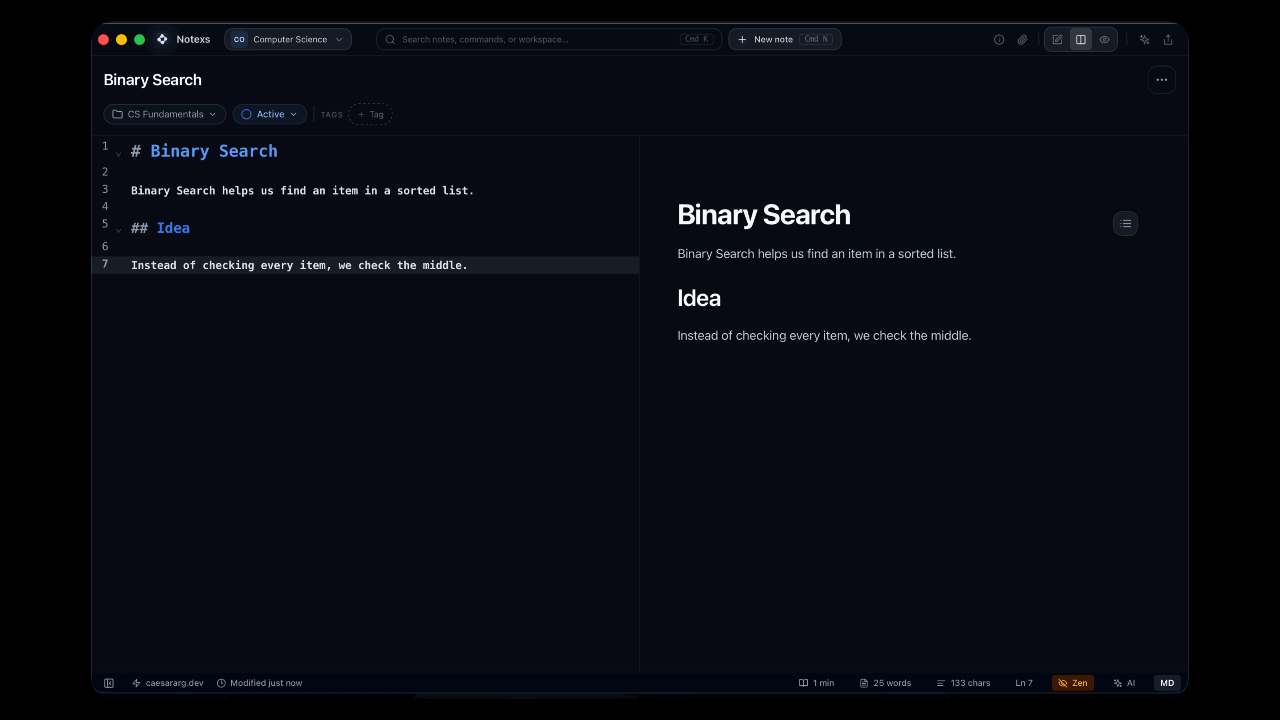Click editor line 3 sentence about sorted list

(302, 190)
